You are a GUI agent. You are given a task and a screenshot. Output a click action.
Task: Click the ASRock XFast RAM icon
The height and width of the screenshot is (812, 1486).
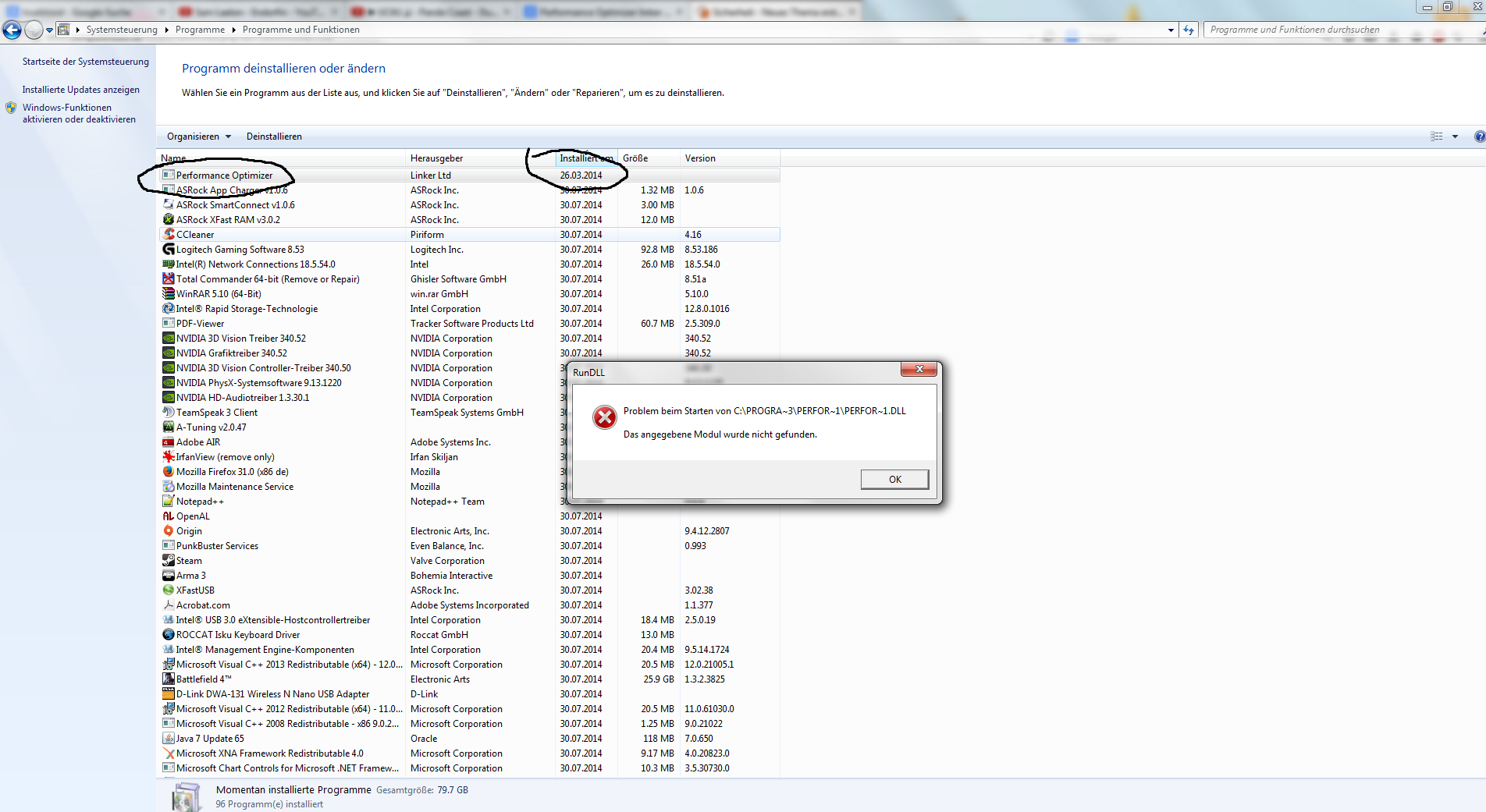coord(169,220)
